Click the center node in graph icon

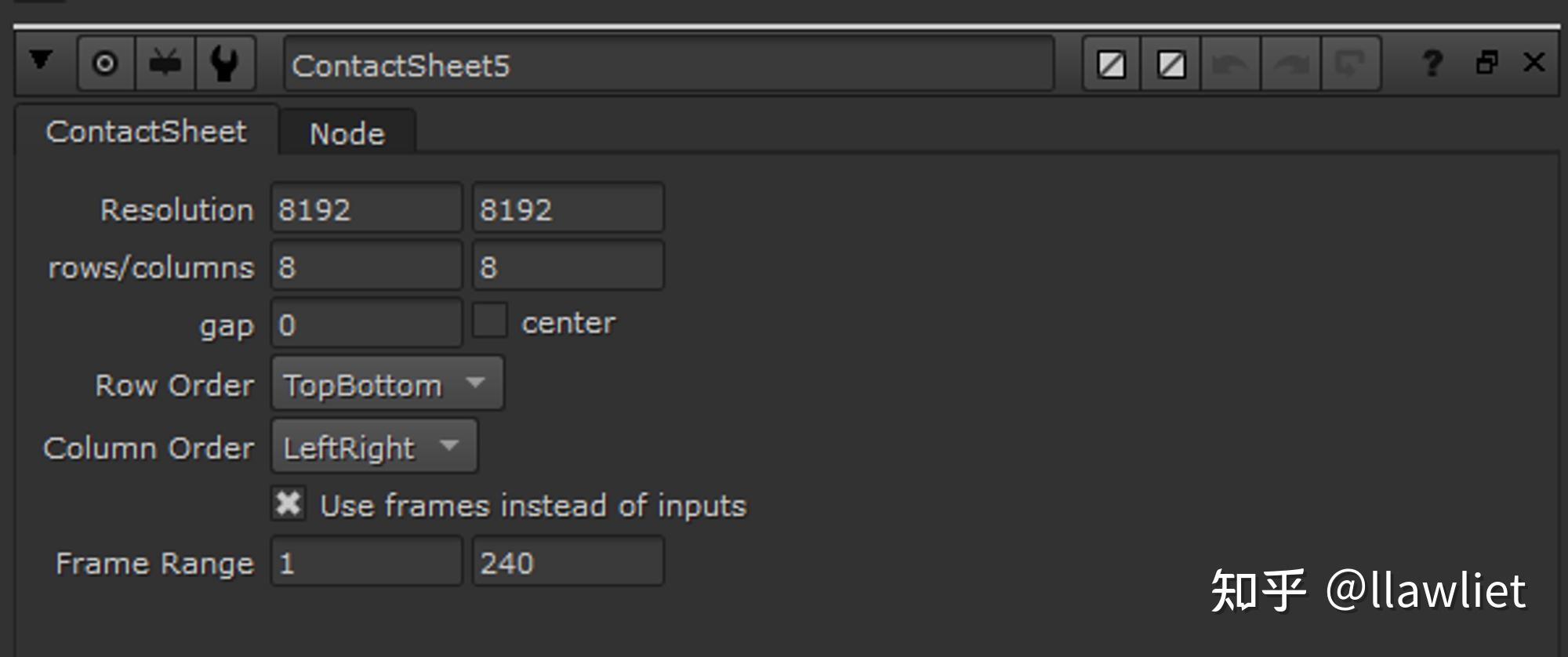coord(105,64)
